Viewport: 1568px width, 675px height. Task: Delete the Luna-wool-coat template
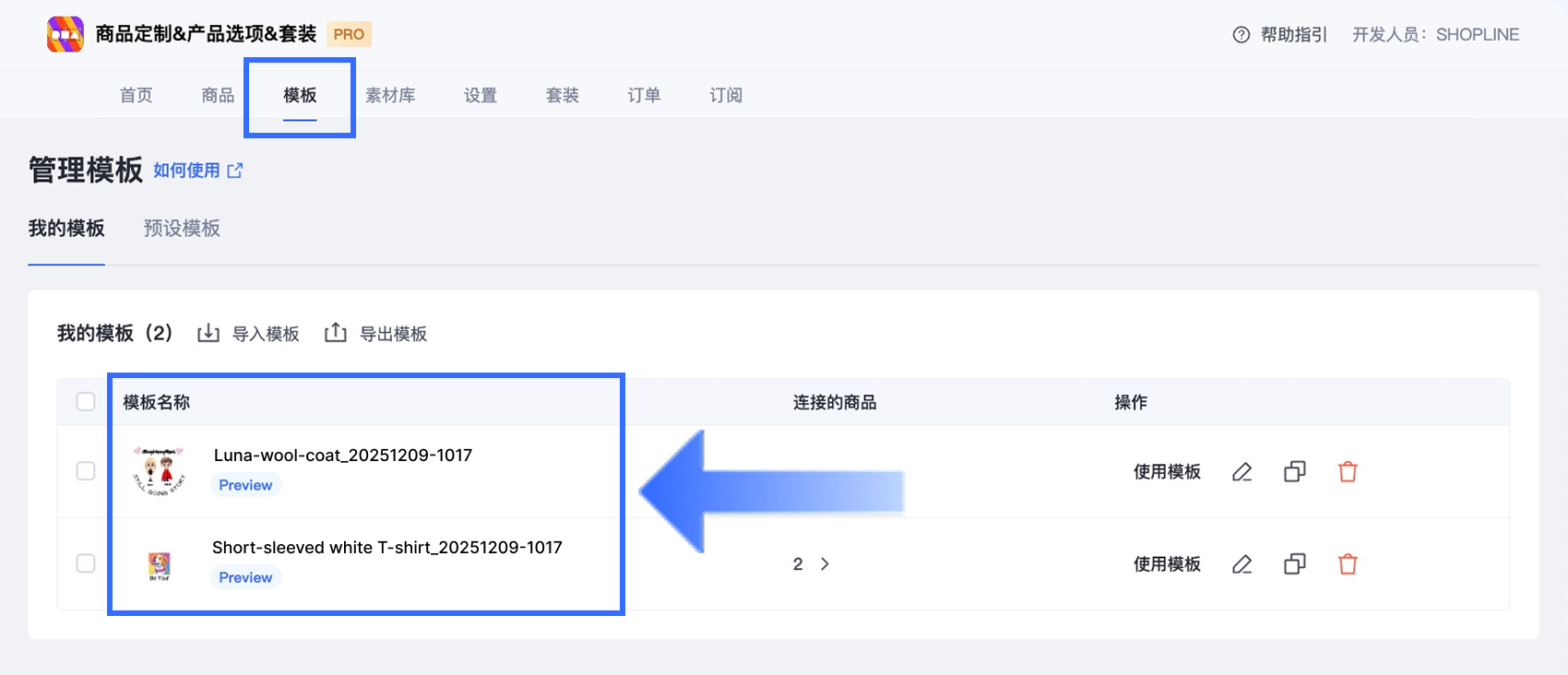tap(1348, 472)
